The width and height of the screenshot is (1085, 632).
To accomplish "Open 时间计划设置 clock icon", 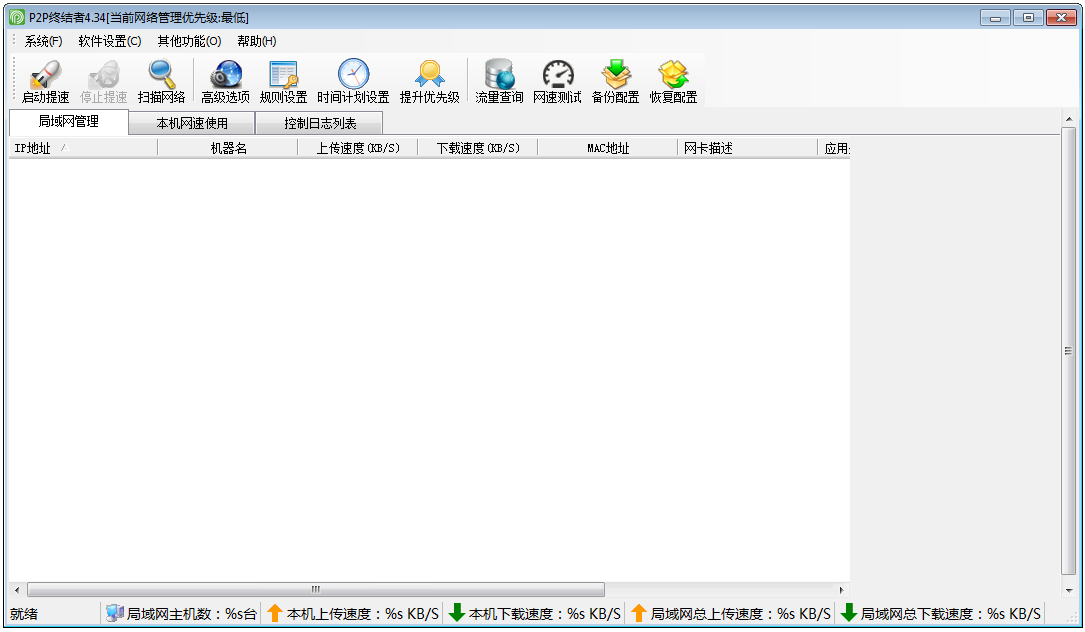I will (354, 73).
